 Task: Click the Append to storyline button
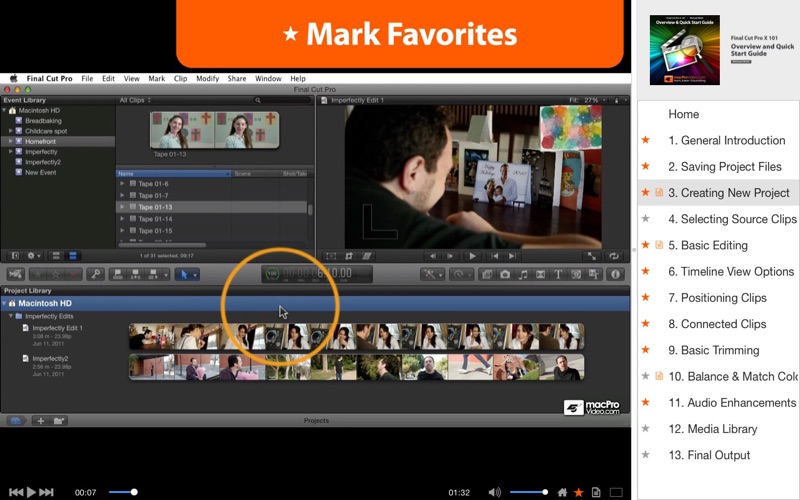point(153,274)
